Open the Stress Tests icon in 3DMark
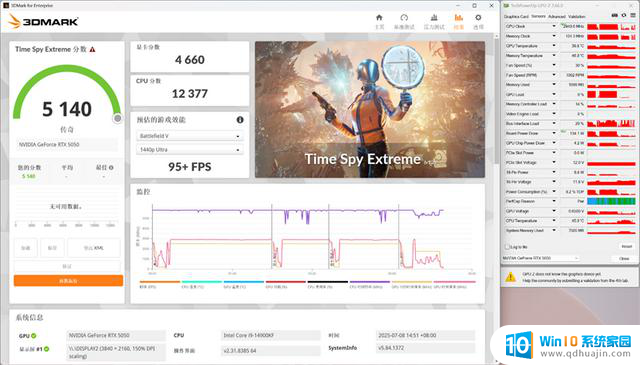640x365 pixels. [434, 18]
